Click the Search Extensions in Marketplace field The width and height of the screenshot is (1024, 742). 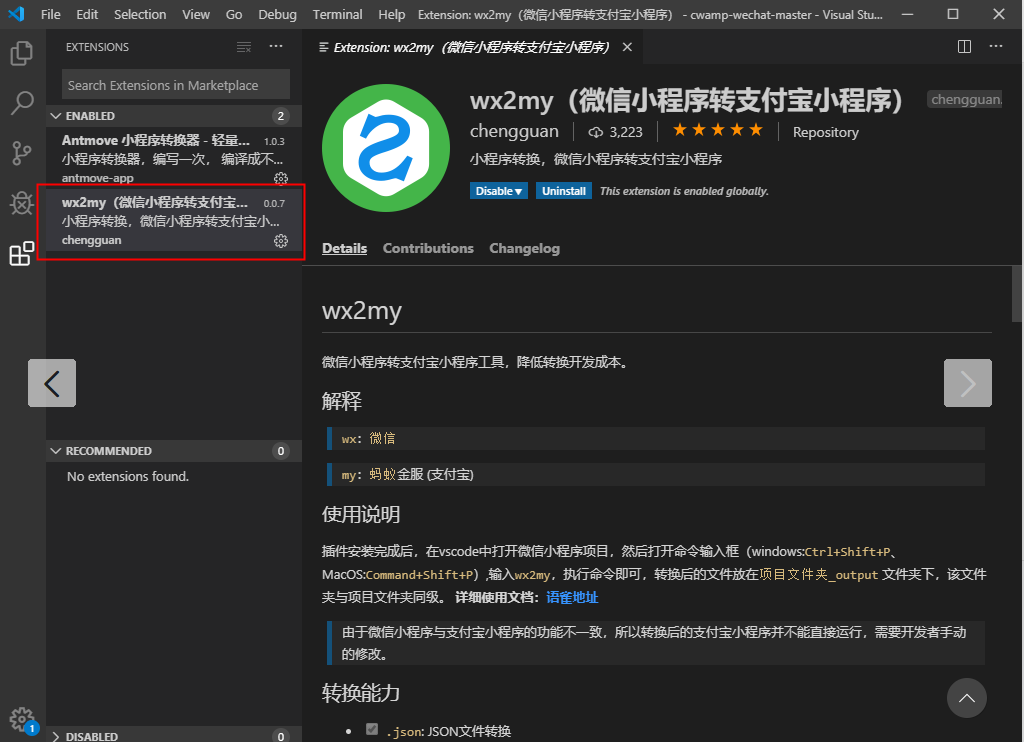(x=174, y=84)
